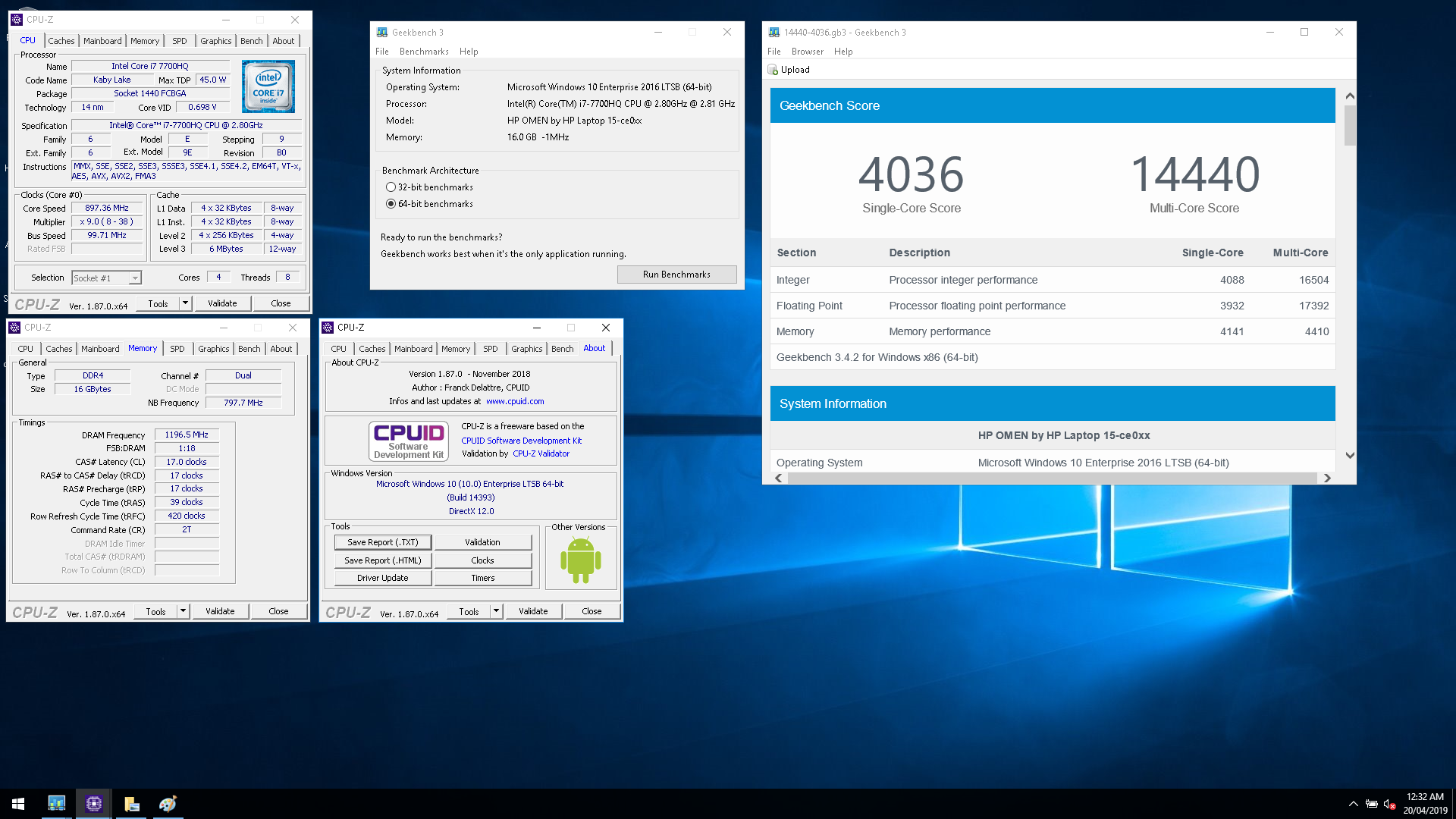The height and width of the screenshot is (819, 1456).
Task: Open the Windows Start menu
Action: 18,804
